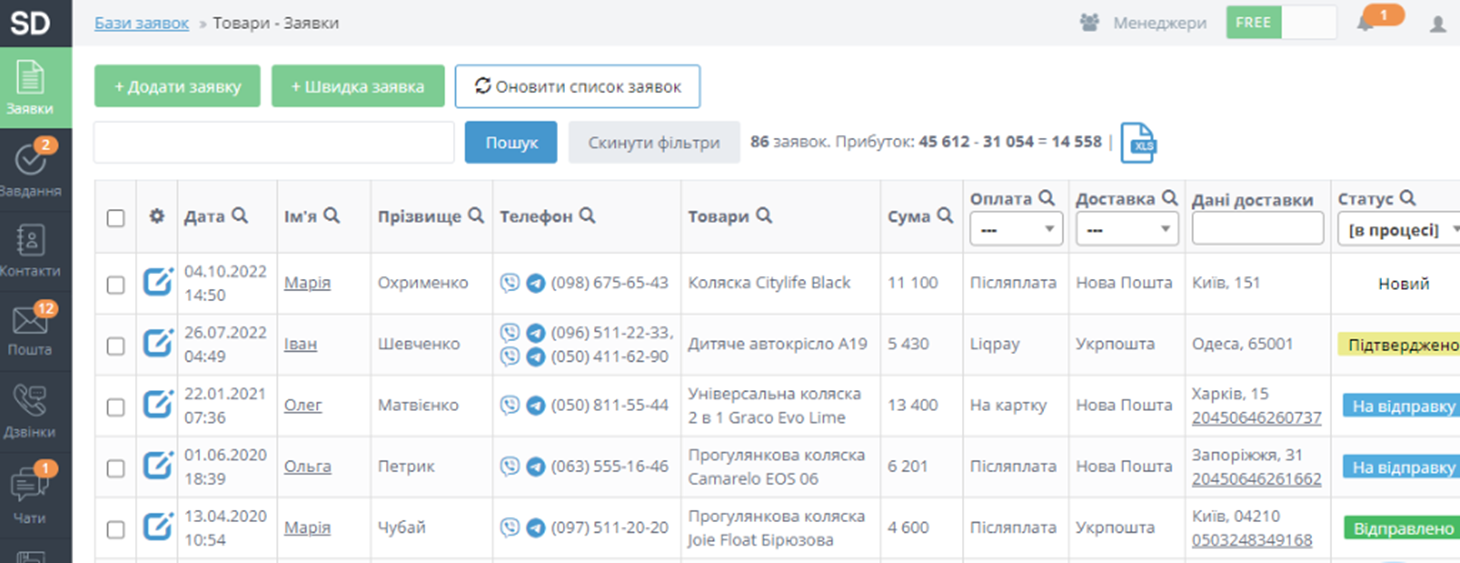Viewport: 1460px width, 563px height.
Task: Click Telegram icon next to (063) 555-16-46
Action: point(535,466)
